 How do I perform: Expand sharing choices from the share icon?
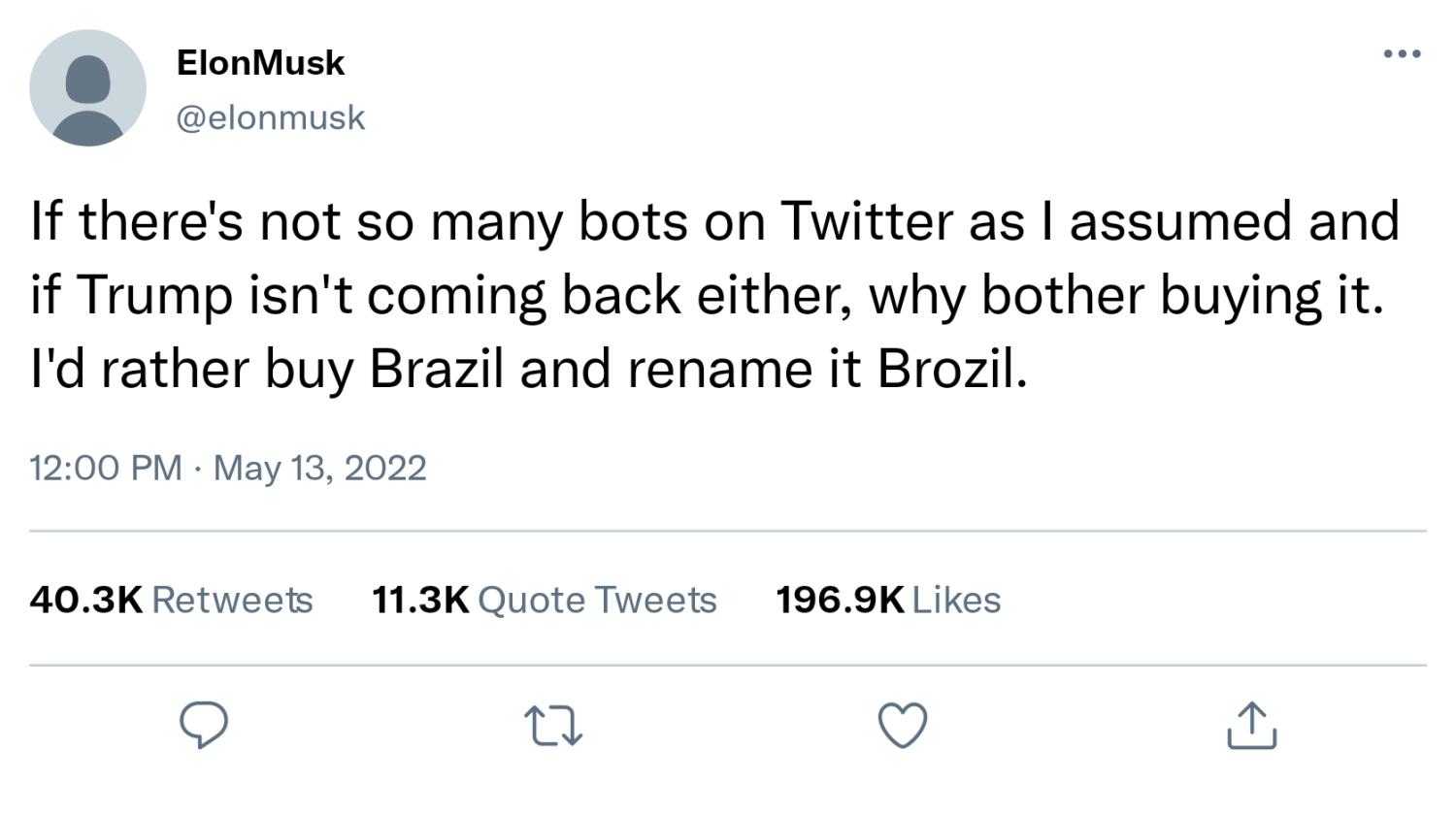1251,724
